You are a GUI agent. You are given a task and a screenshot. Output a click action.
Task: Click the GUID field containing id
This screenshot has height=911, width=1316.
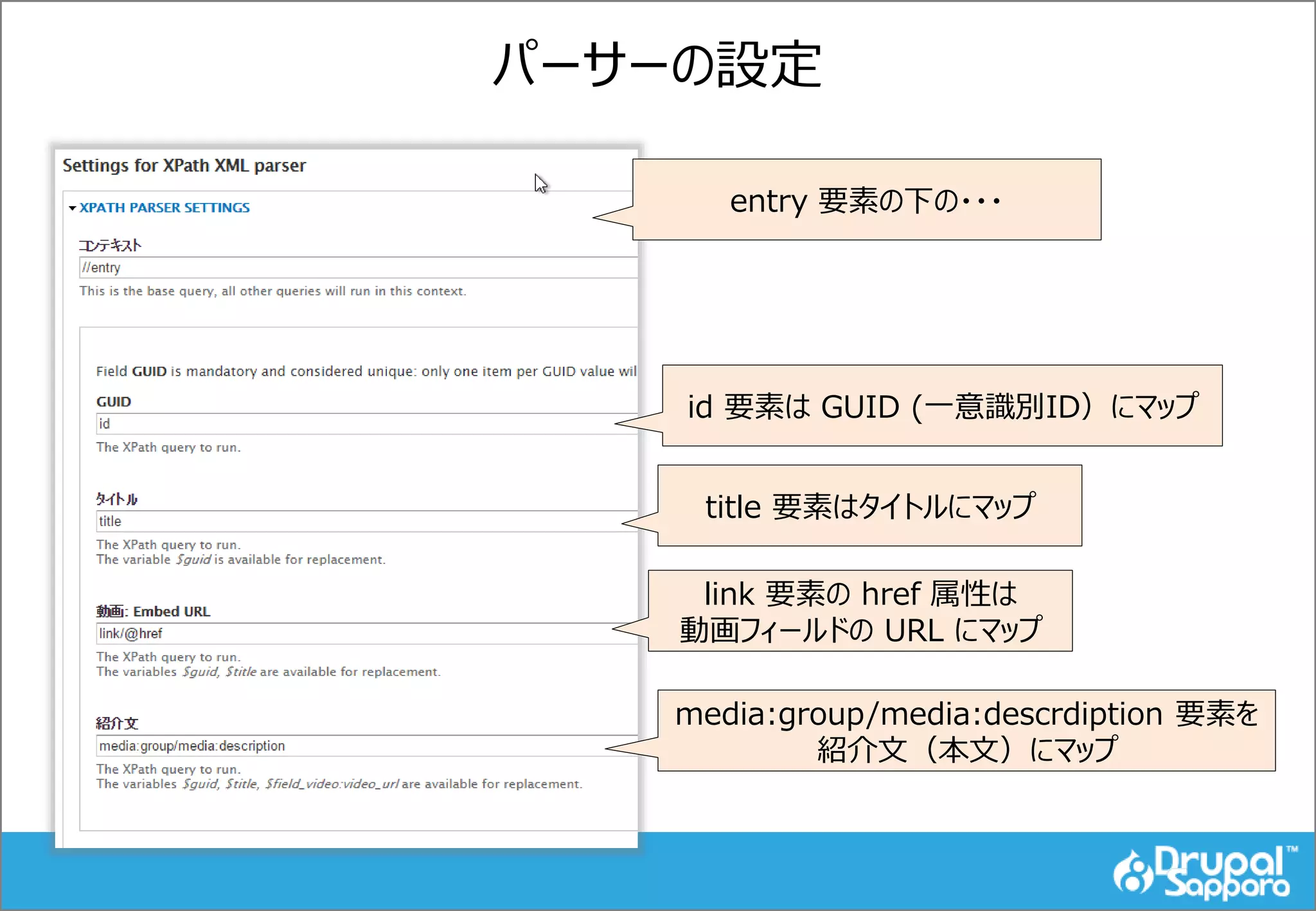[x=366, y=423]
